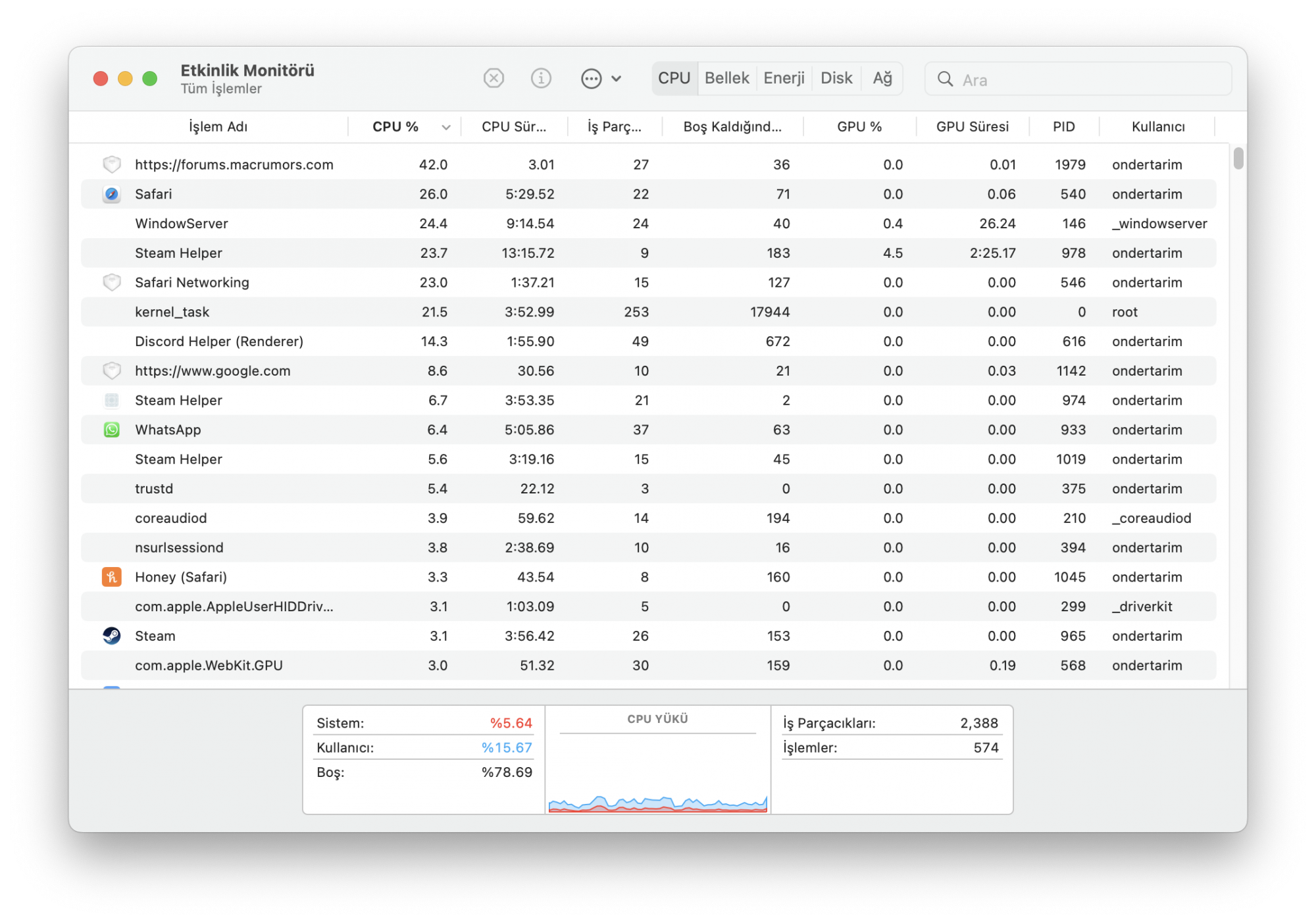Open the Disk tab
Image resolution: width=1316 pixels, height=923 pixels.
click(836, 78)
